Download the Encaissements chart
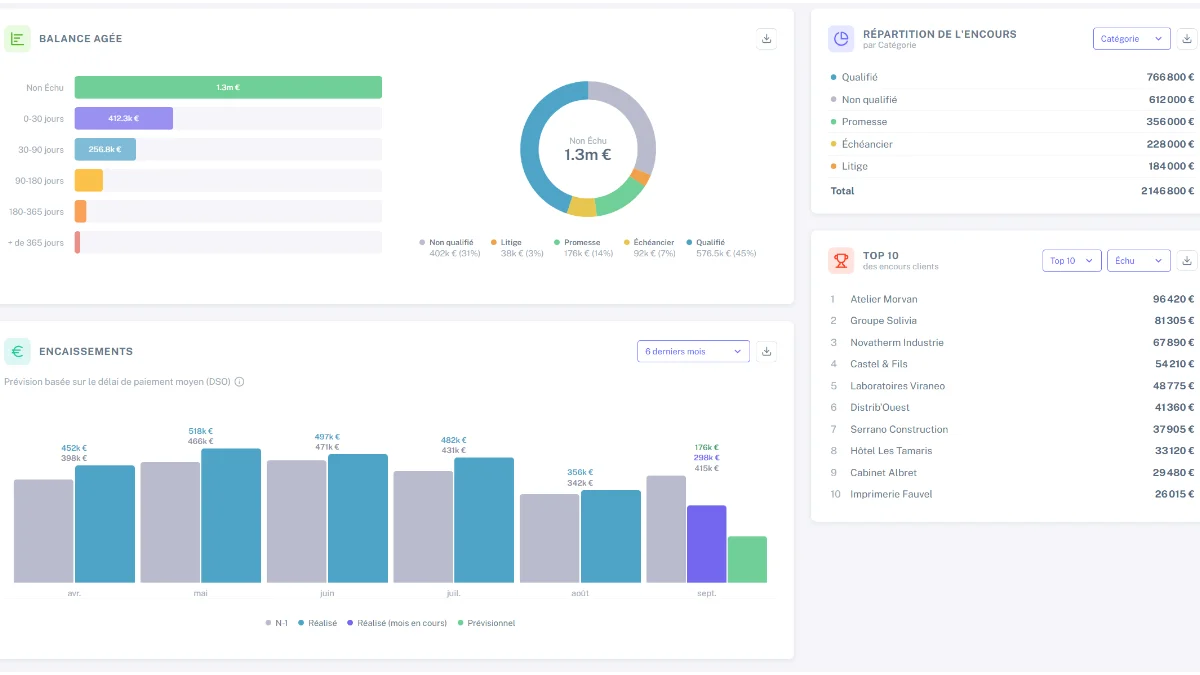The width and height of the screenshot is (1200, 675). (x=767, y=351)
